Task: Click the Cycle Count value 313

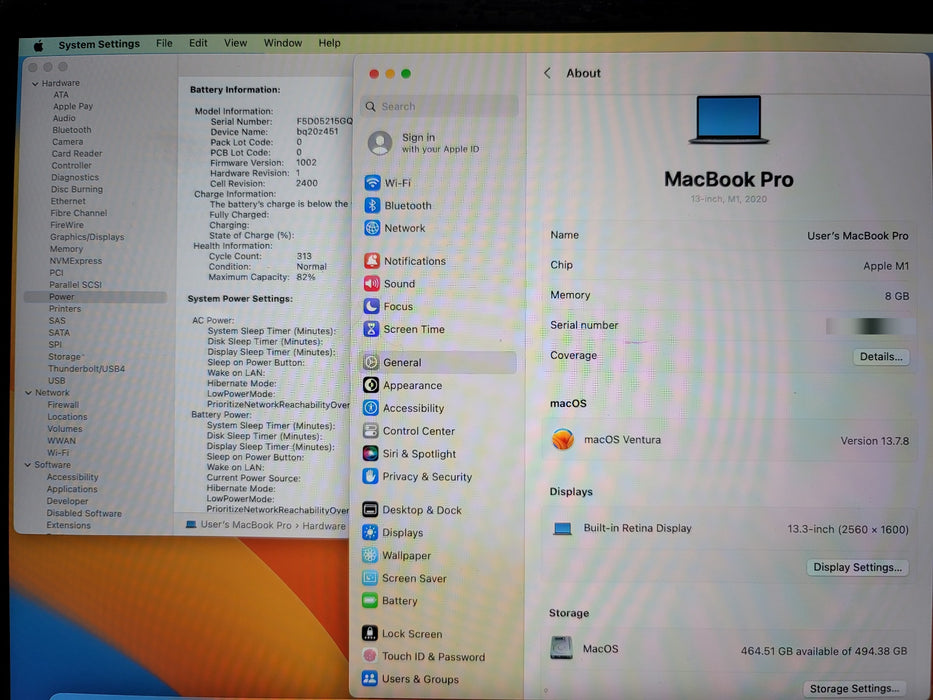Action: click(304, 256)
